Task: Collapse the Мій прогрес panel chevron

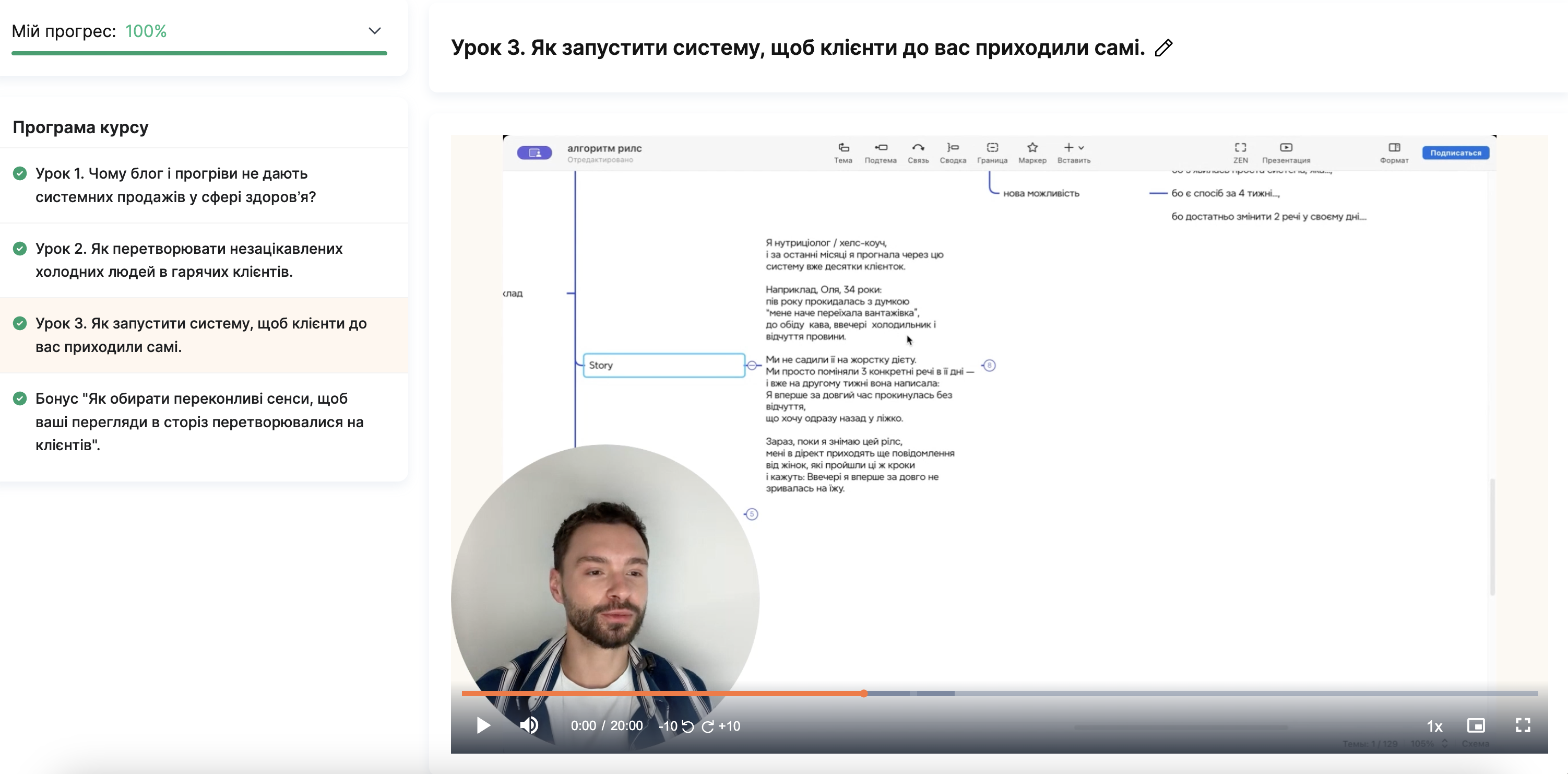Action: click(374, 30)
